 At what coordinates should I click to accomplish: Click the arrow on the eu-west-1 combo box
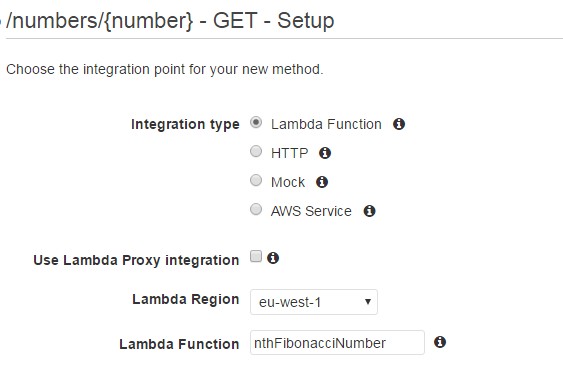pyautogui.click(x=368, y=302)
